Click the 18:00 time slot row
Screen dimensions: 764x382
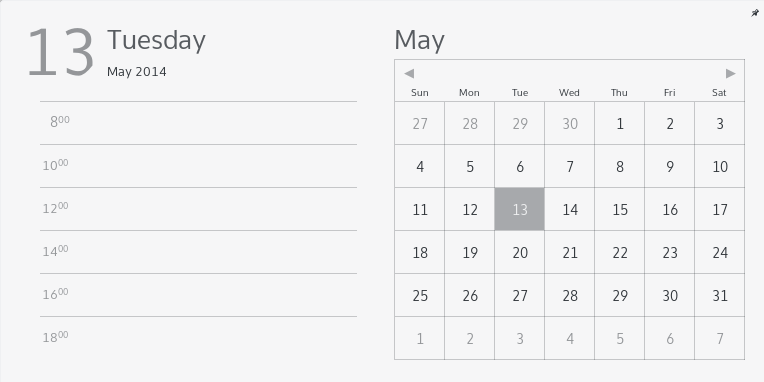point(198,338)
